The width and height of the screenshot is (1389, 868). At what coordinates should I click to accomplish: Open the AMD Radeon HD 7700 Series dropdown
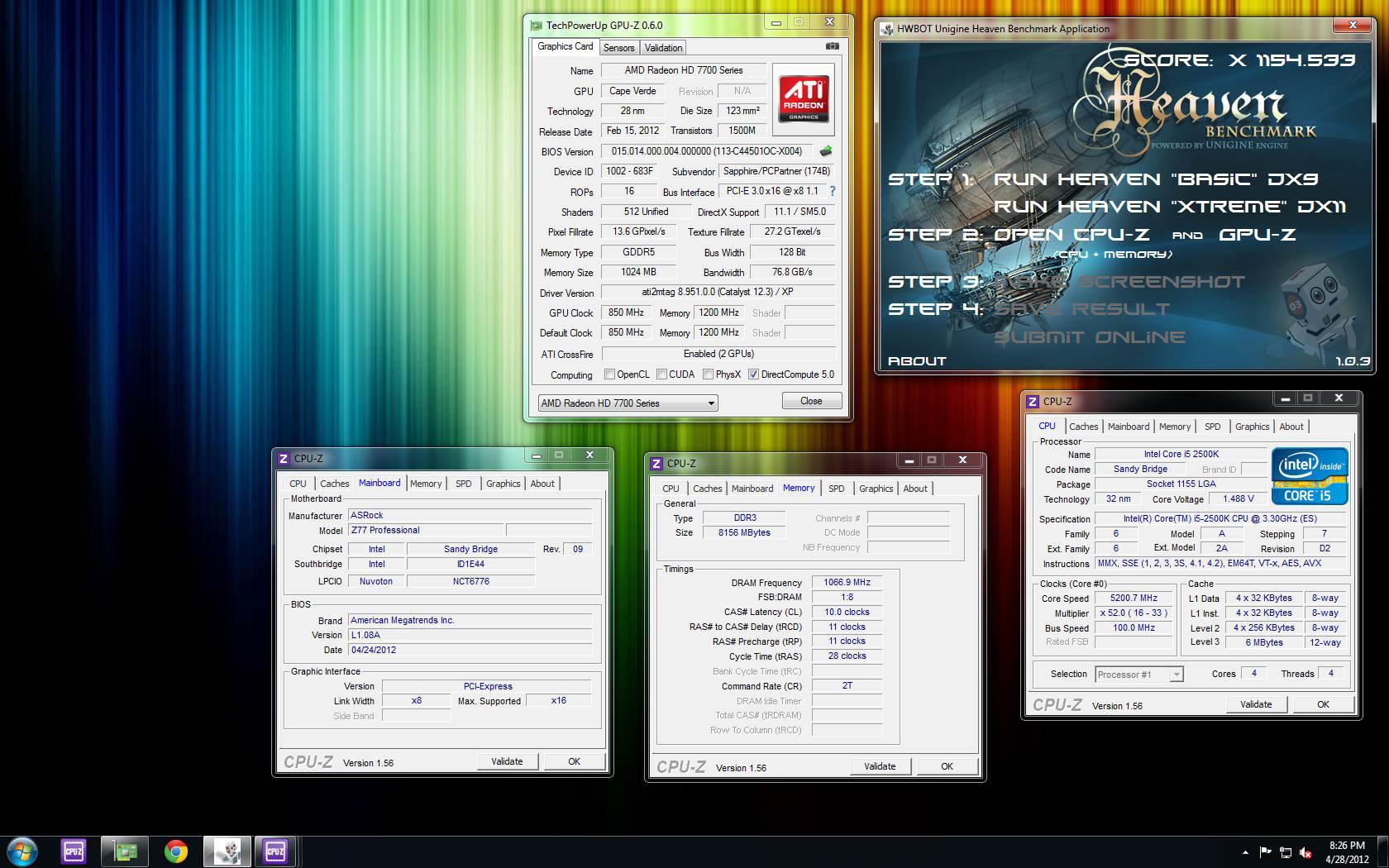628,403
